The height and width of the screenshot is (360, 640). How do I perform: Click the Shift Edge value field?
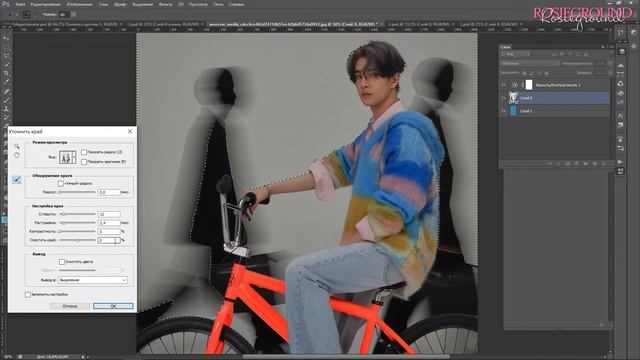point(109,240)
